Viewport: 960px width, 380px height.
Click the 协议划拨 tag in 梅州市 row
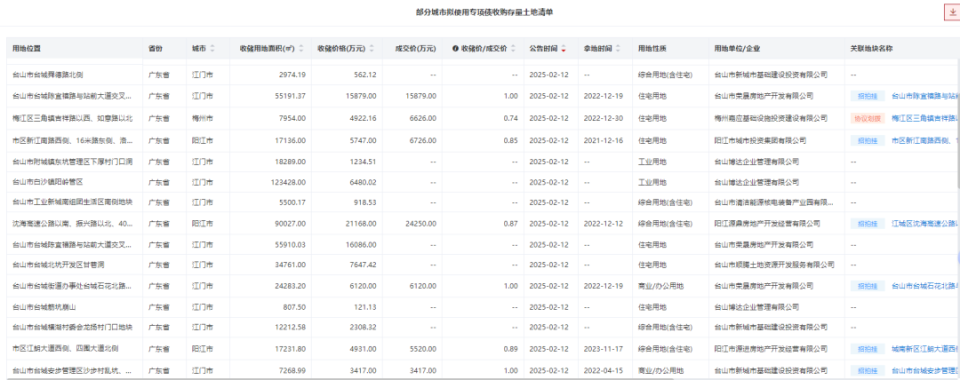click(x=866, y=118)
